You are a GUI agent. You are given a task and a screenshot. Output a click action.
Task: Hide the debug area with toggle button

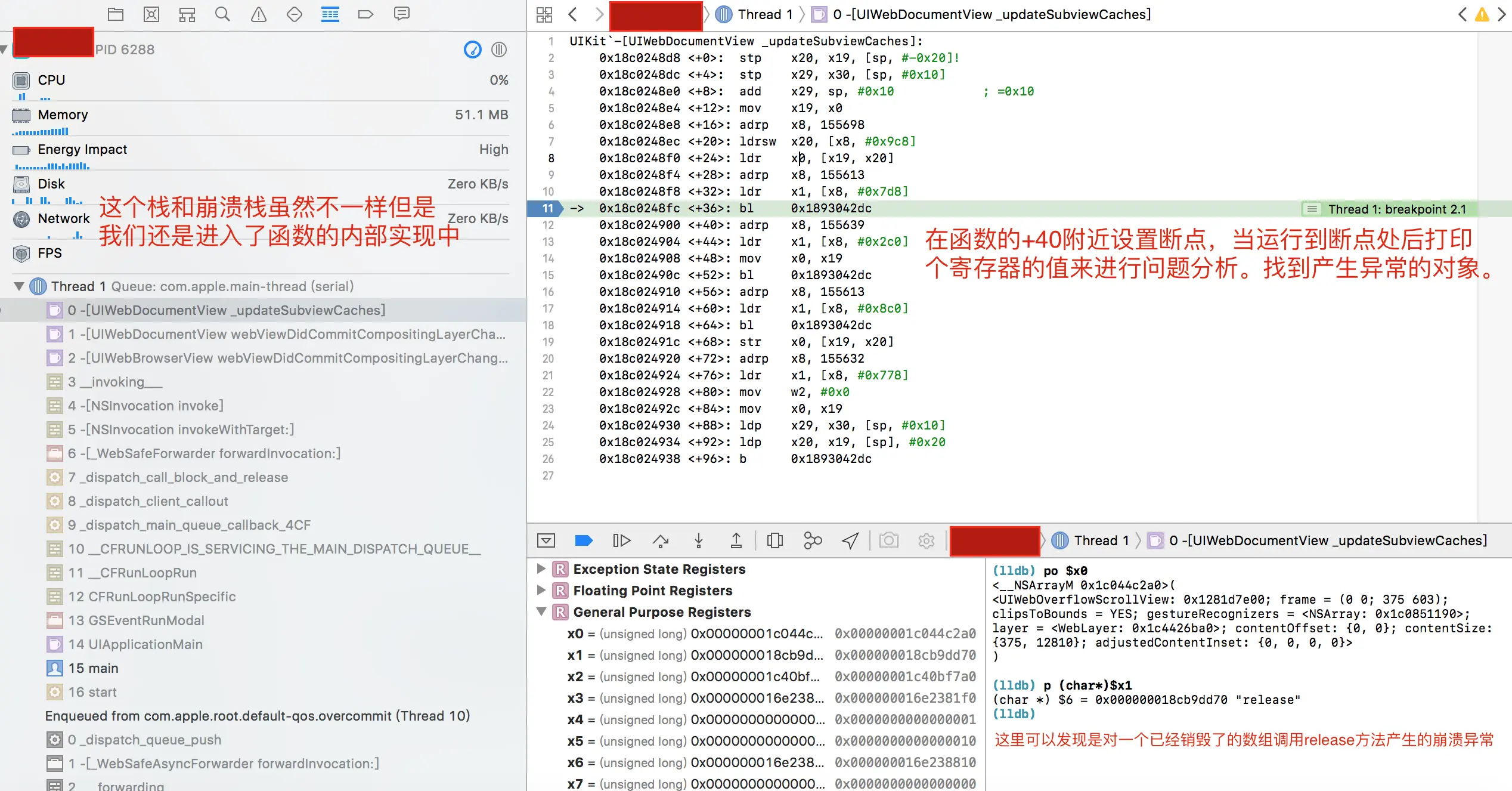[x=546, y=540]
